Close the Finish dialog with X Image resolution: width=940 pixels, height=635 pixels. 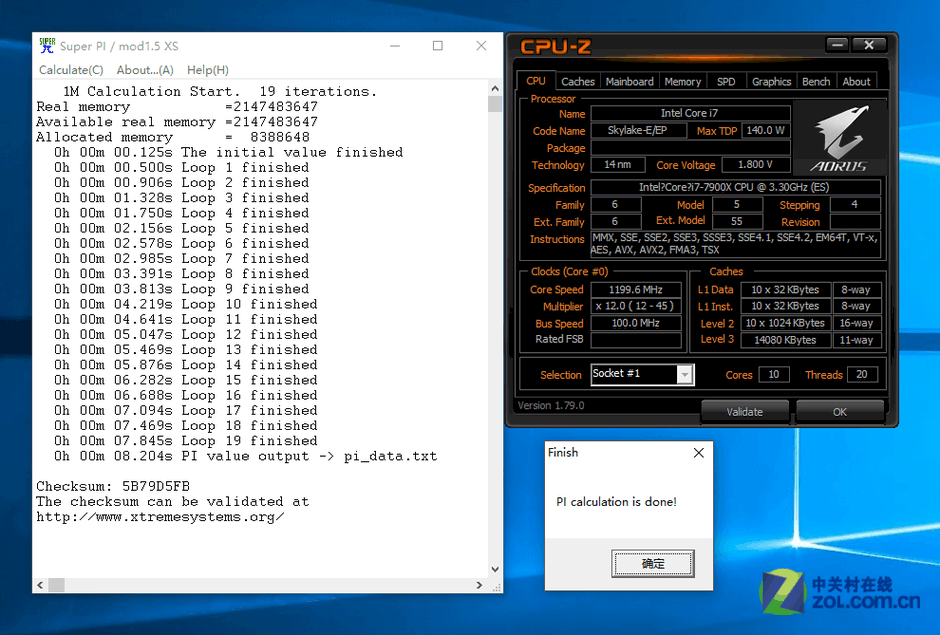[698, 453]
